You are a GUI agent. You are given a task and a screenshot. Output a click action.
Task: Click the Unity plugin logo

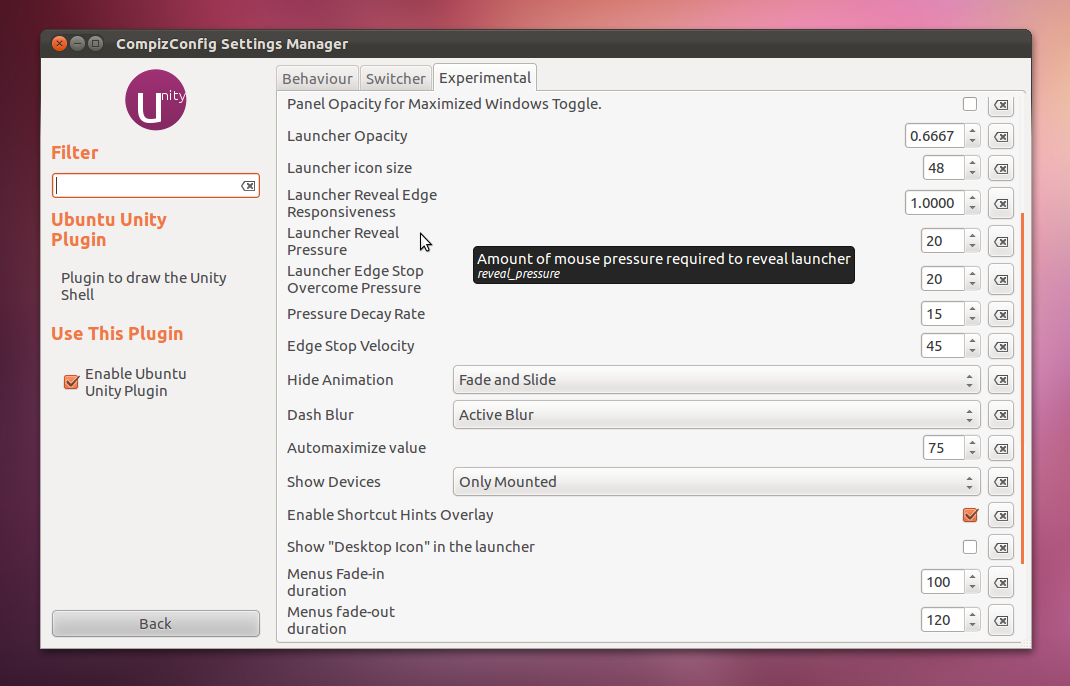[x=155, y=100]
